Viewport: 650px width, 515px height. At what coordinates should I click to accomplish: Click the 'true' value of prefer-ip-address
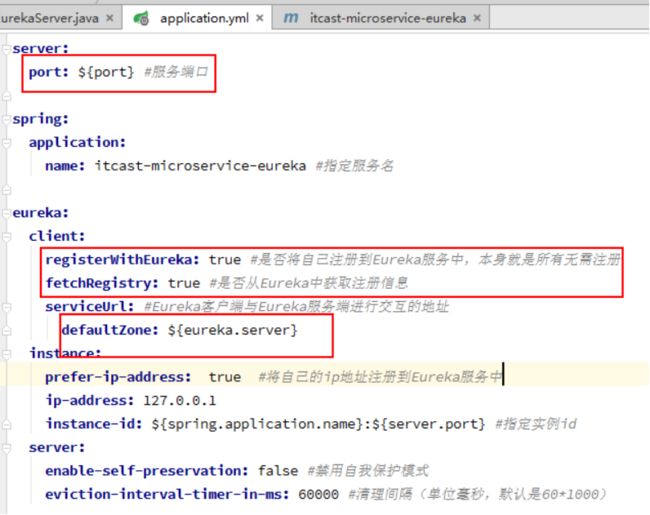pos(225,377)
